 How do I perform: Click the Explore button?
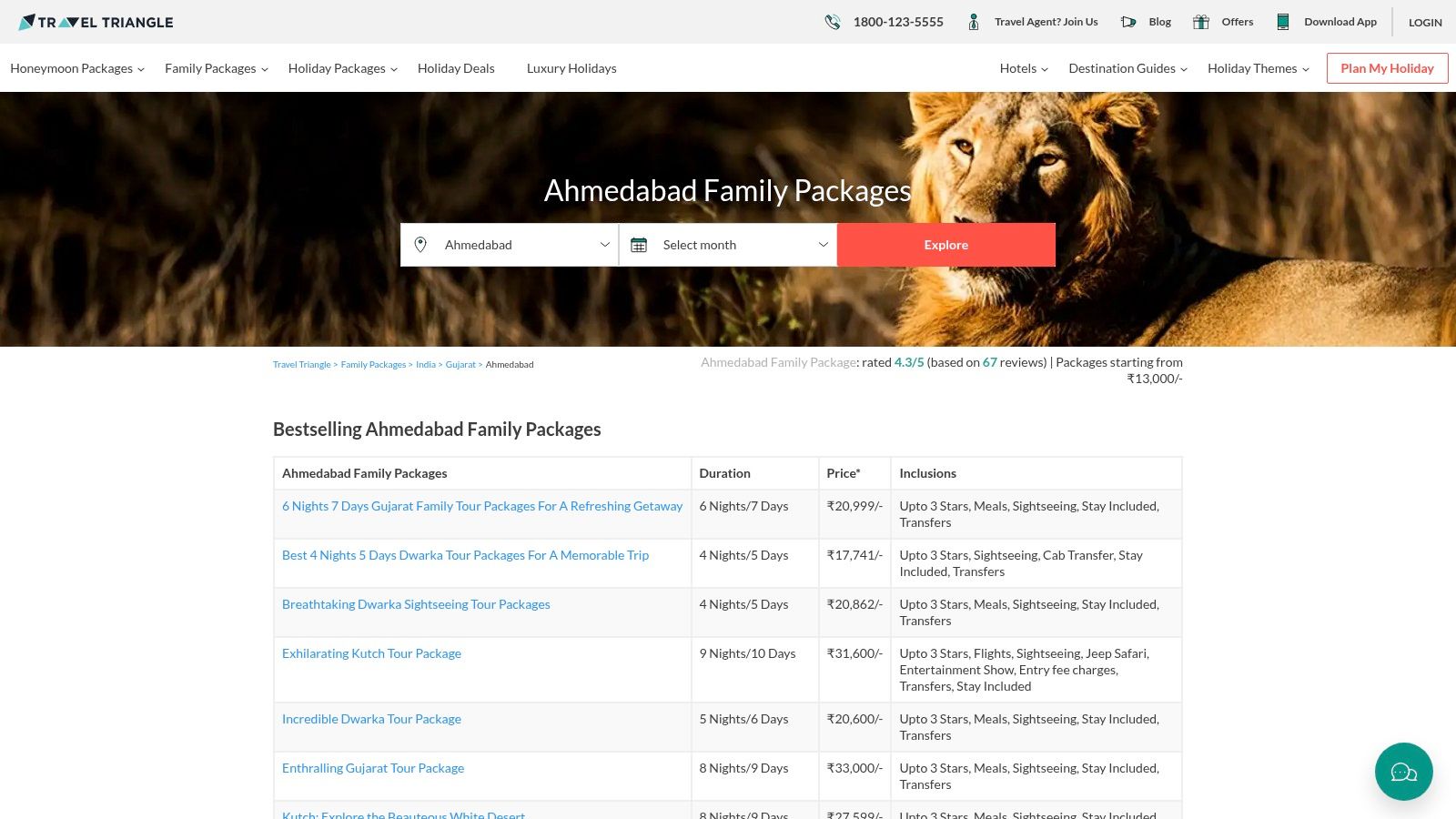pyautogui.click(x=945, y=244)
